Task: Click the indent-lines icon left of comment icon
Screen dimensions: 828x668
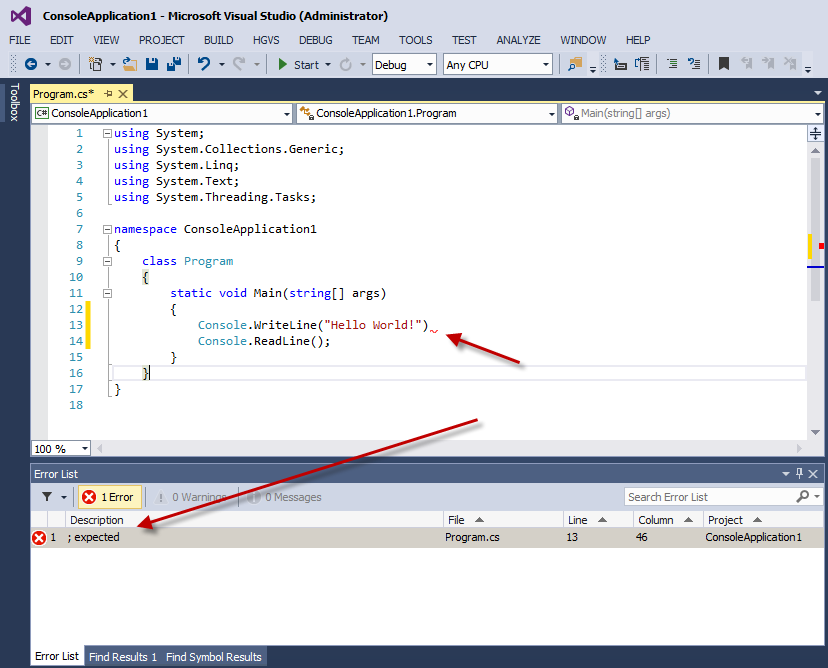Action: [642, 64]
